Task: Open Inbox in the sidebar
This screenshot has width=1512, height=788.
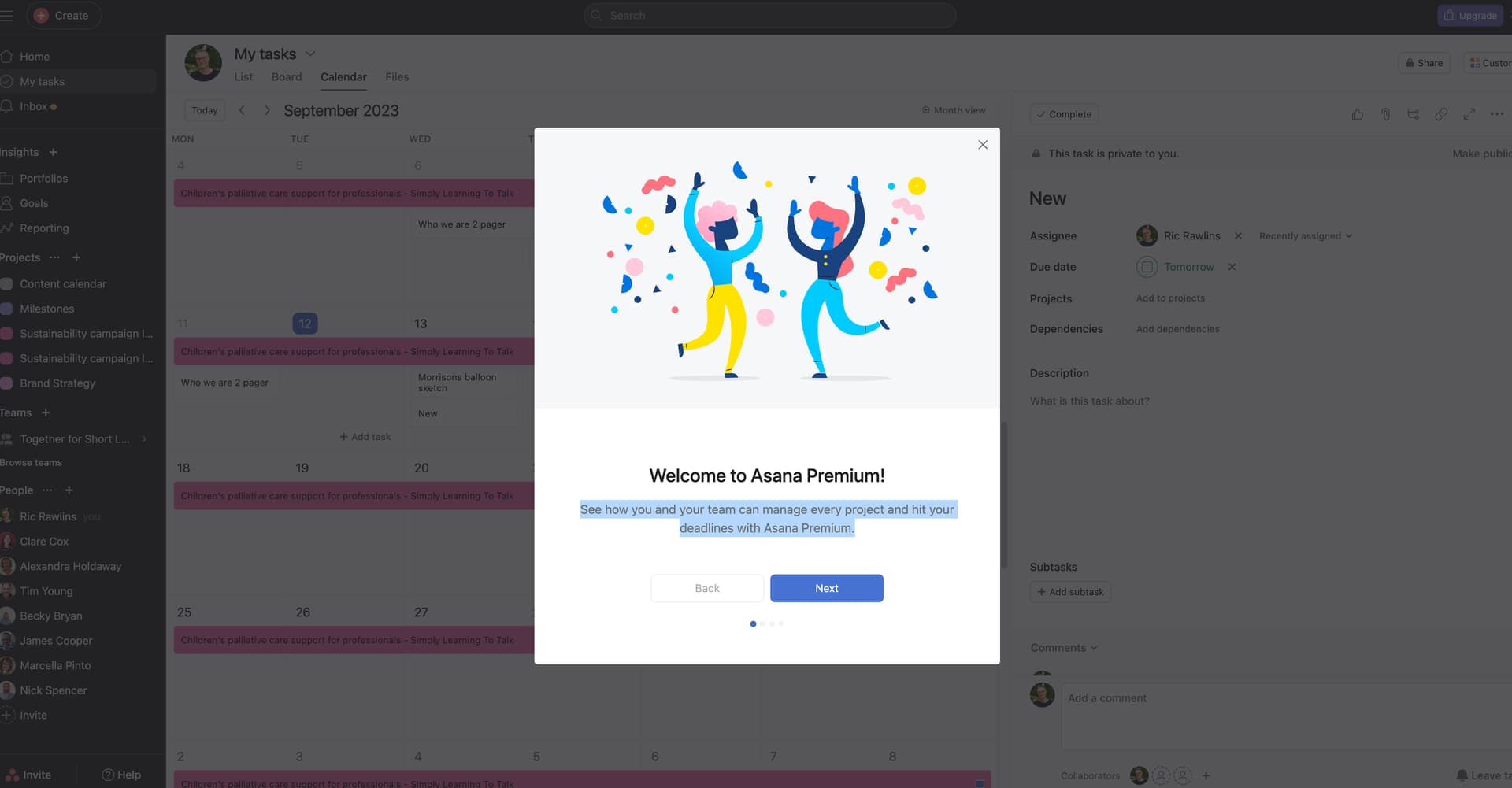Action: (33, 106)
